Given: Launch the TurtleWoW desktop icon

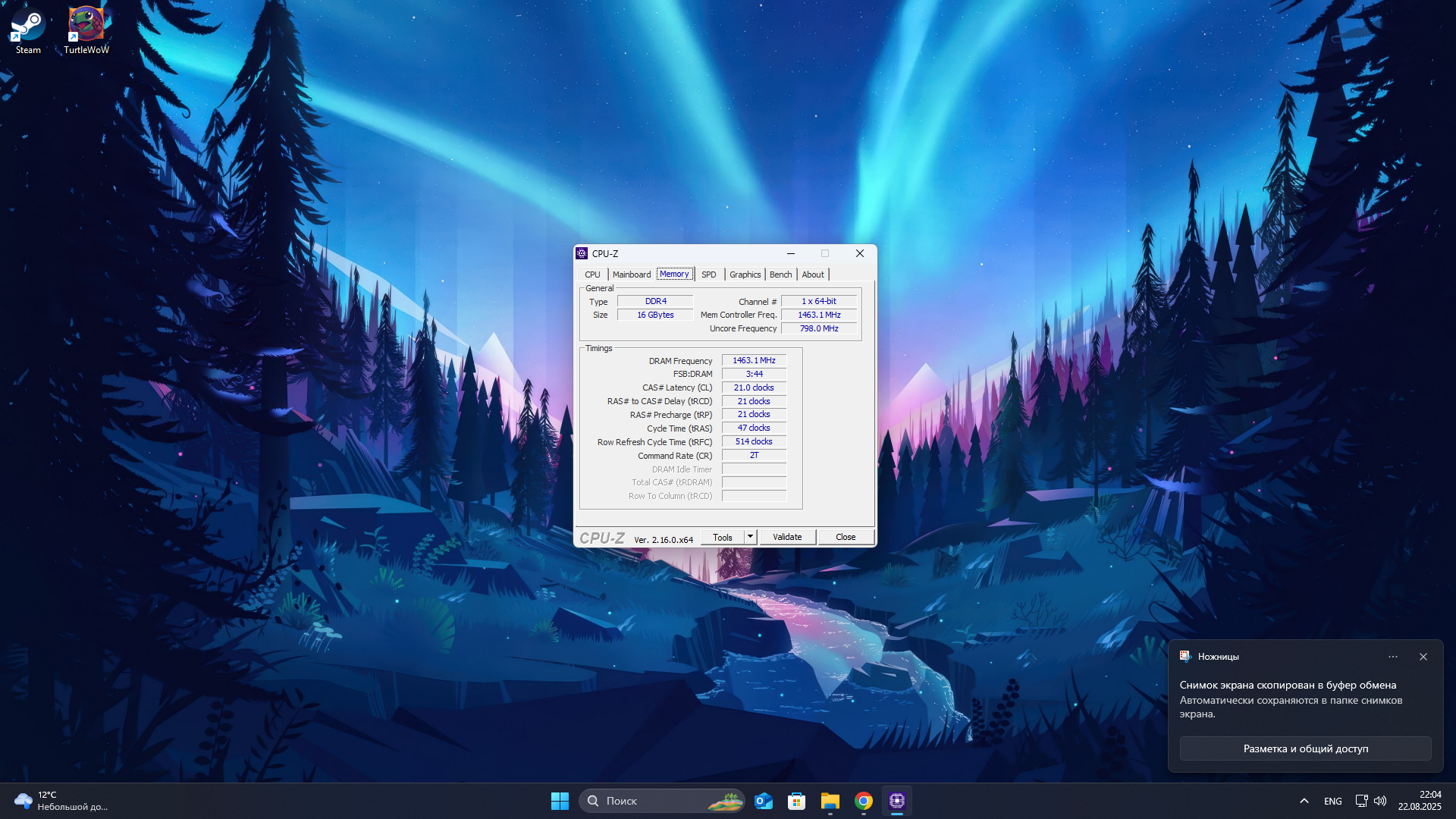Looking at the screenshot, I should tap(86, 30).
